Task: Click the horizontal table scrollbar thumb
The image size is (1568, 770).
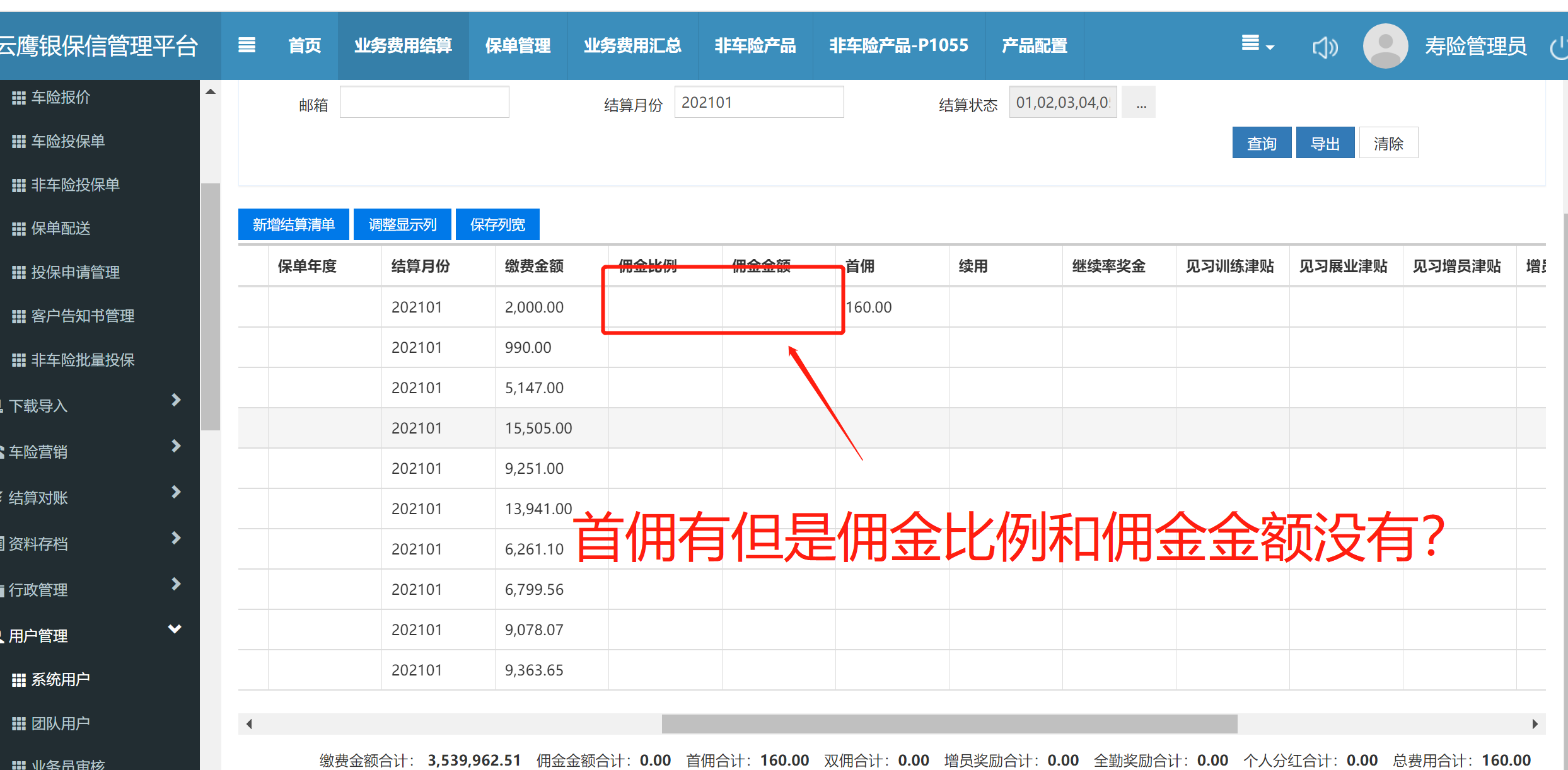Action: point(949,724)
